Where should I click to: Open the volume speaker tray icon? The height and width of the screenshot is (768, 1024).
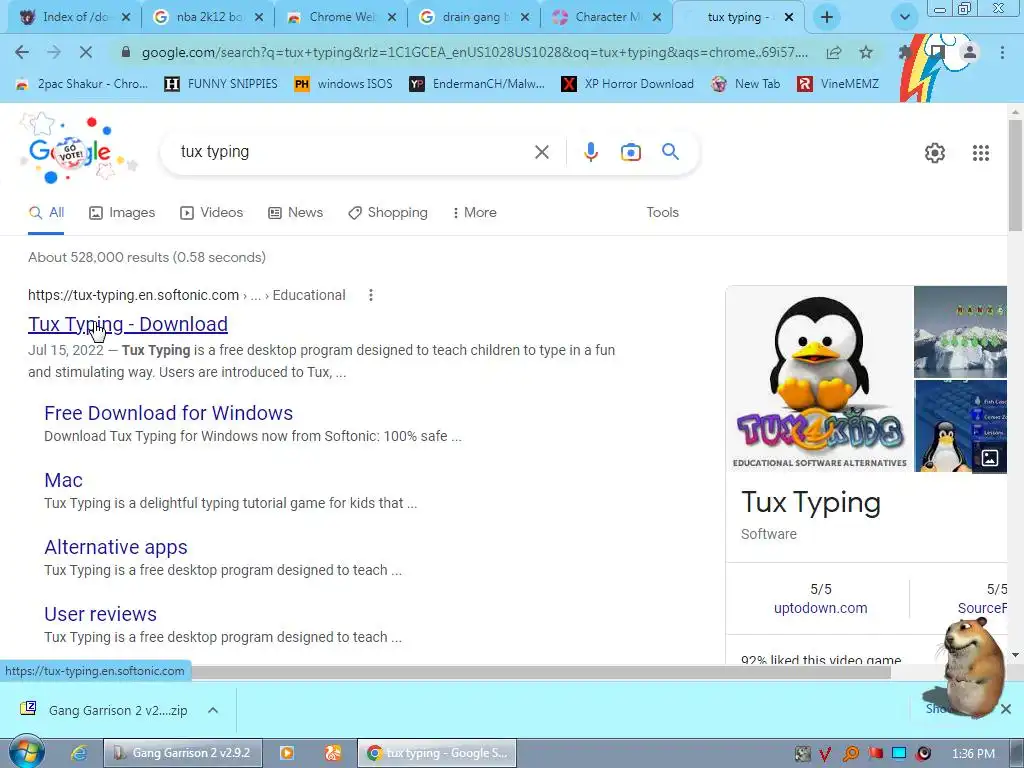click(x=923, y=754)
